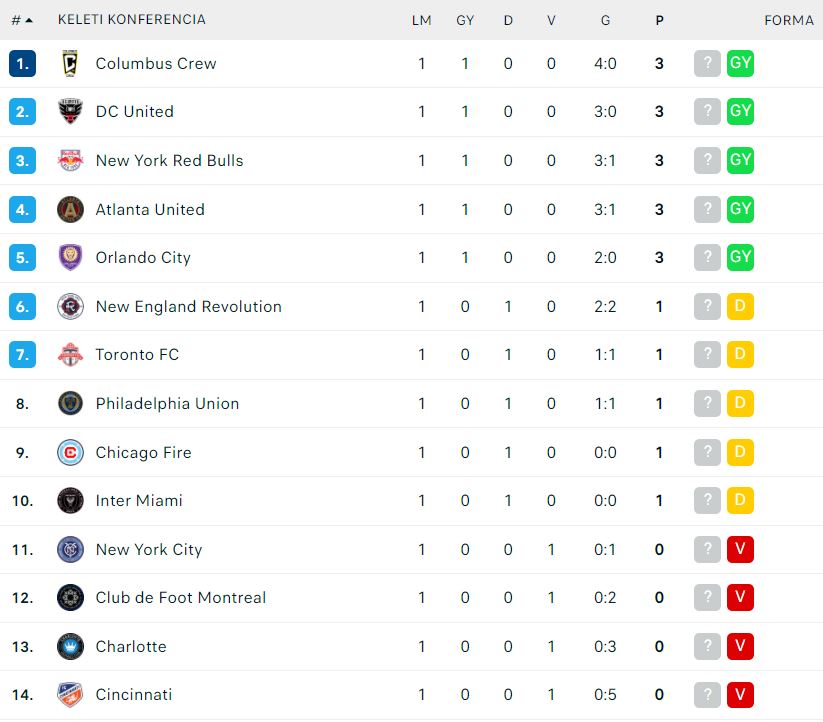Click the Columbus Crew team logo
Viewport: 823px width, 722px height.
click(x=70, y=63)
